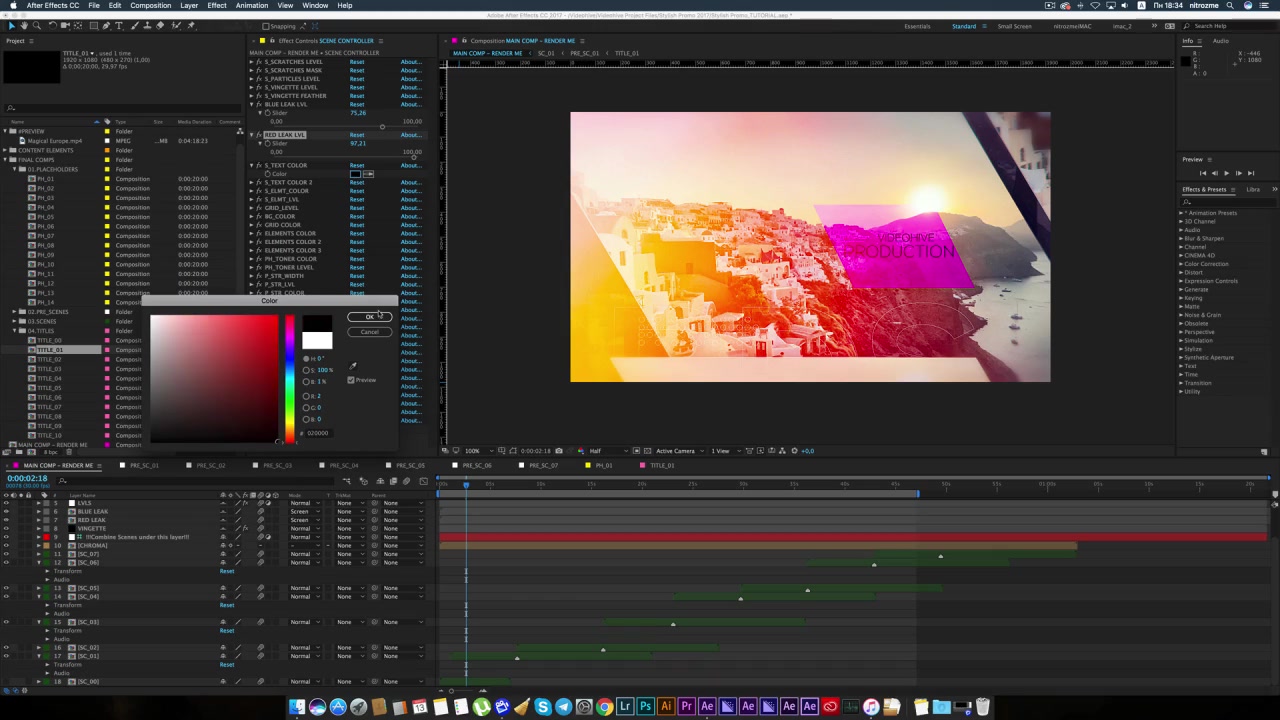Open the Animation menu

[x=251, y=6]
